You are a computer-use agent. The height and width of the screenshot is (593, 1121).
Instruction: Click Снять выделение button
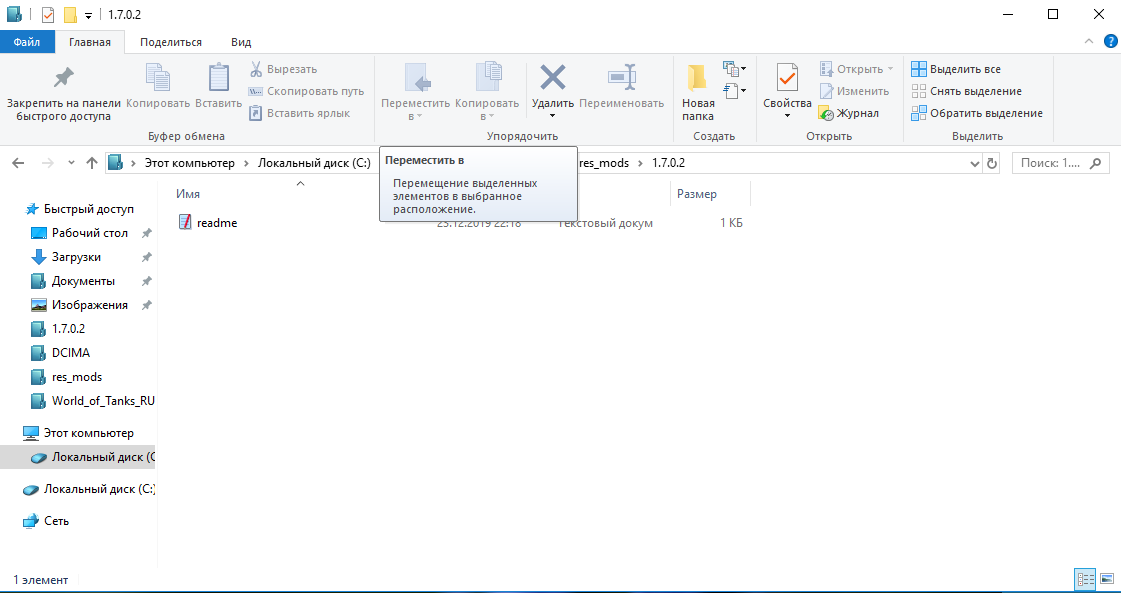pyautogui.click(x=966, y=91)
